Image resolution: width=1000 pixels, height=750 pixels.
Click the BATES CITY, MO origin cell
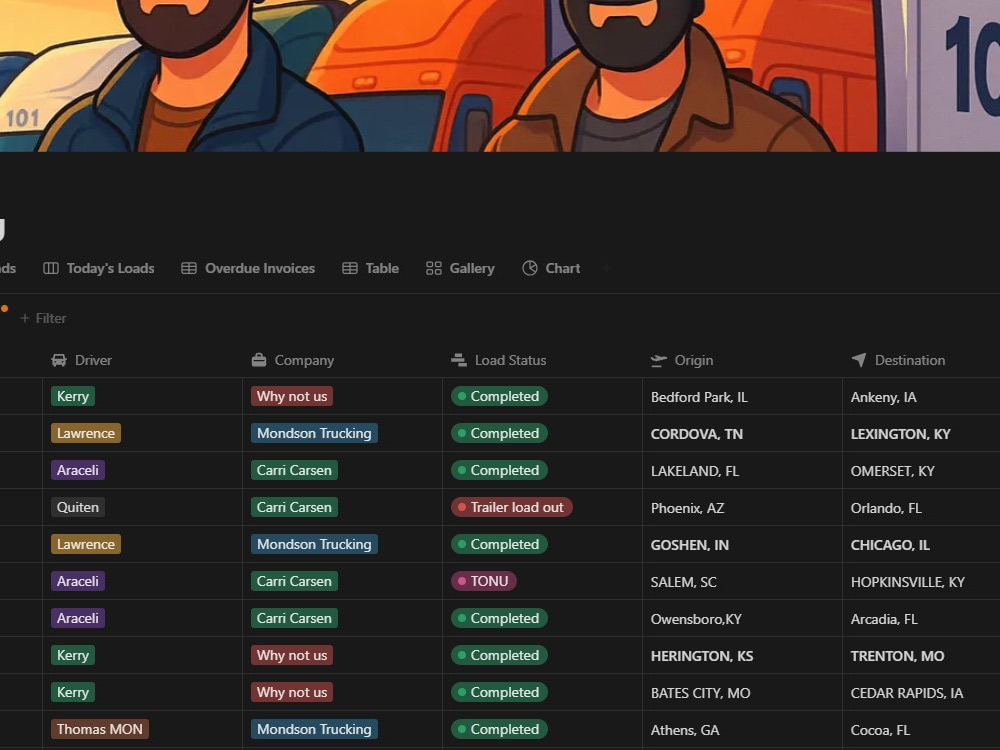click(x=742, y=693)
